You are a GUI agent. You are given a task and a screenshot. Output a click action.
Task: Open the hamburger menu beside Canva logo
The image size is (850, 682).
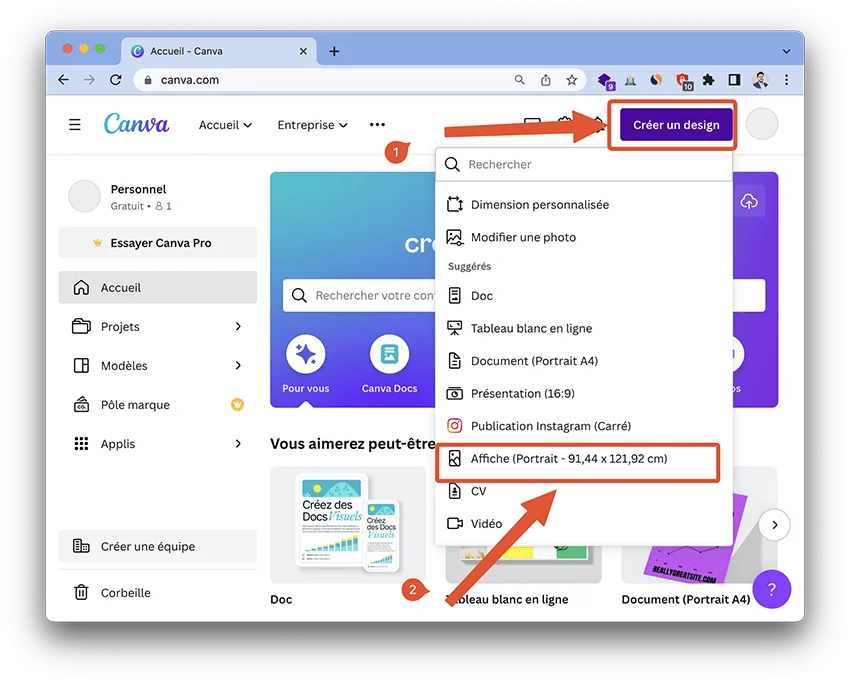[75, 125]
